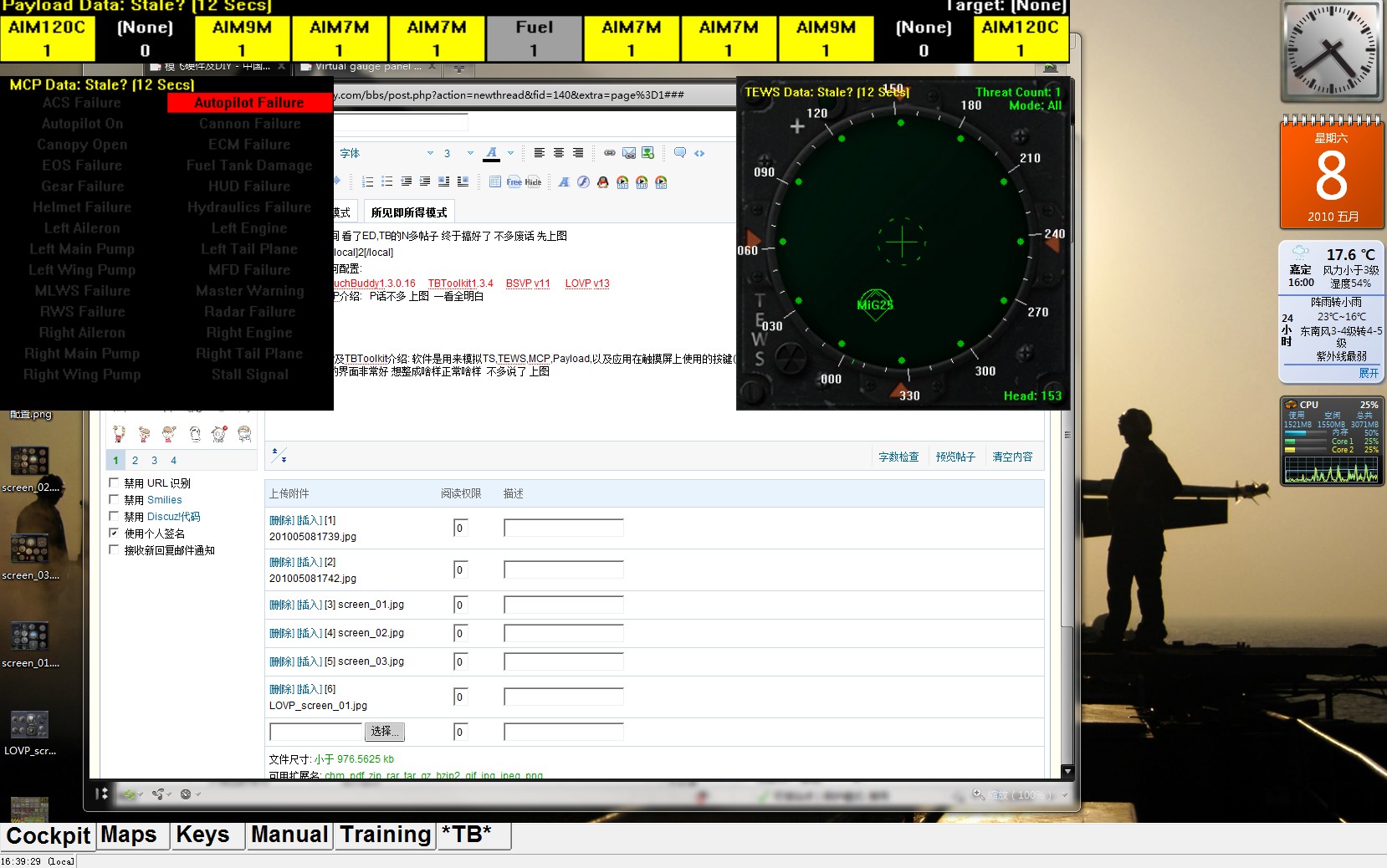This screenshot has width=1387, height=868.
Task: Align text right in the post editor
Action: tap(577, 153)
